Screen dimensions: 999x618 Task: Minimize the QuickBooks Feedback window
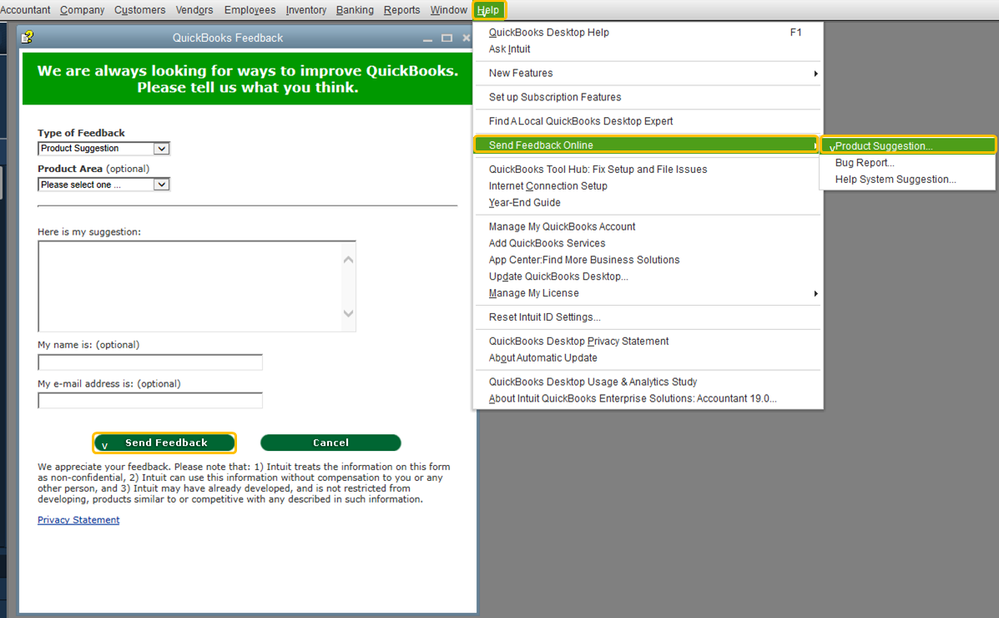[x=428, y=38]
